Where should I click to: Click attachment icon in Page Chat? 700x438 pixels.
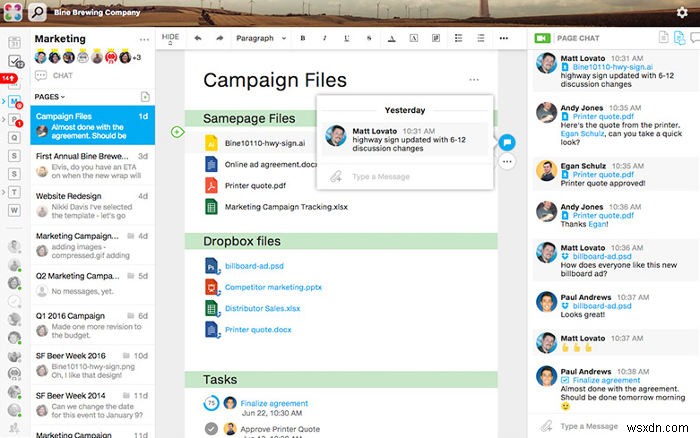(546, 426)
